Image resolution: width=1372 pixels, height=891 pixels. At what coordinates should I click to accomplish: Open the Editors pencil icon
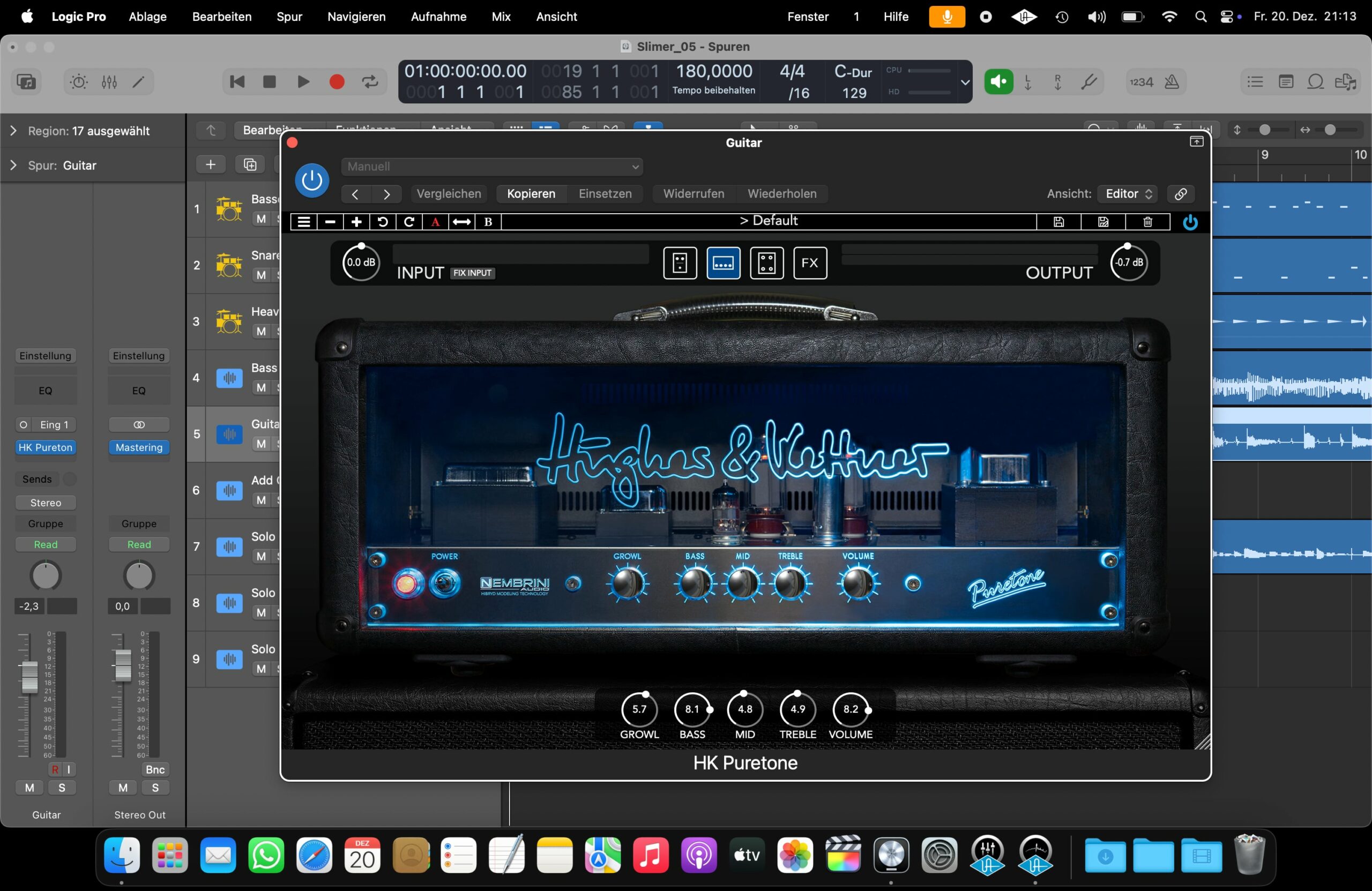[138, 82]
